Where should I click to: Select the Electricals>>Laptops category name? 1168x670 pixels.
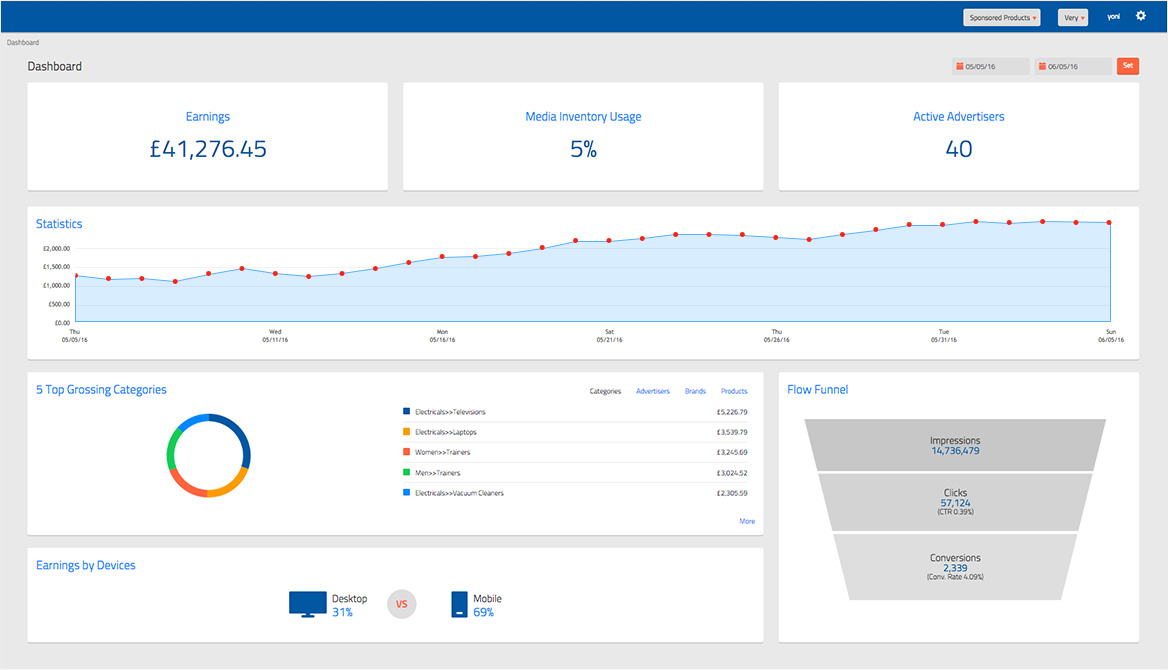(445, 432)
